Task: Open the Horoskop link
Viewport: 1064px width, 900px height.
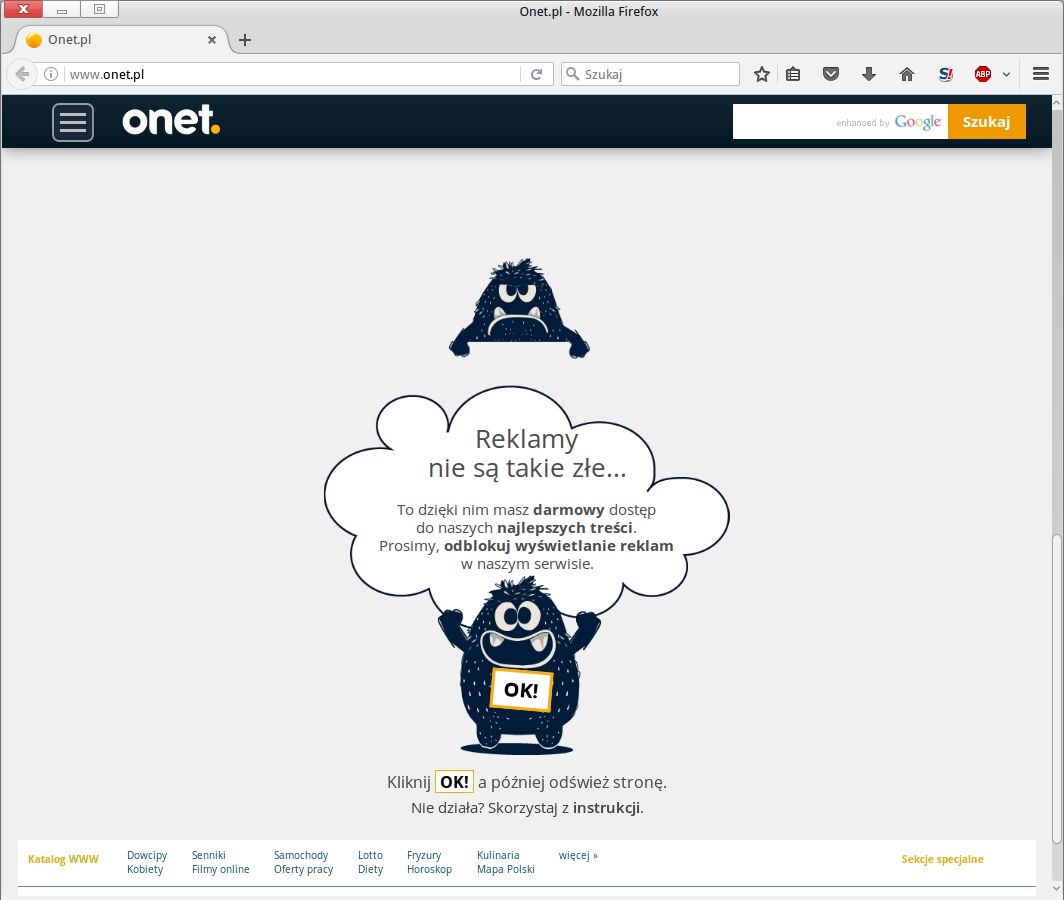Action: point(429,869)
